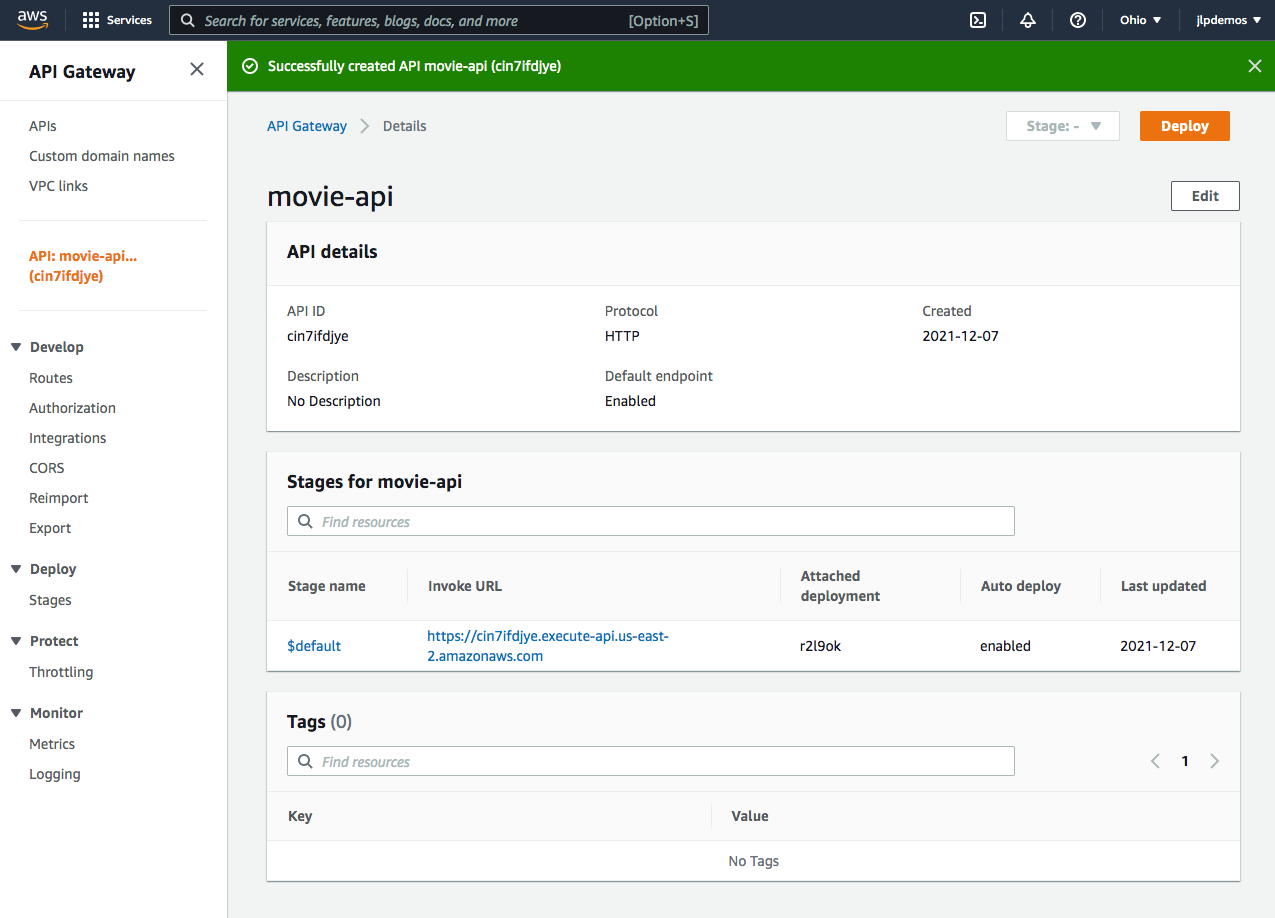Collapse the Protect section
This screenshot has height=918, width=1275.
coord(16,641)
